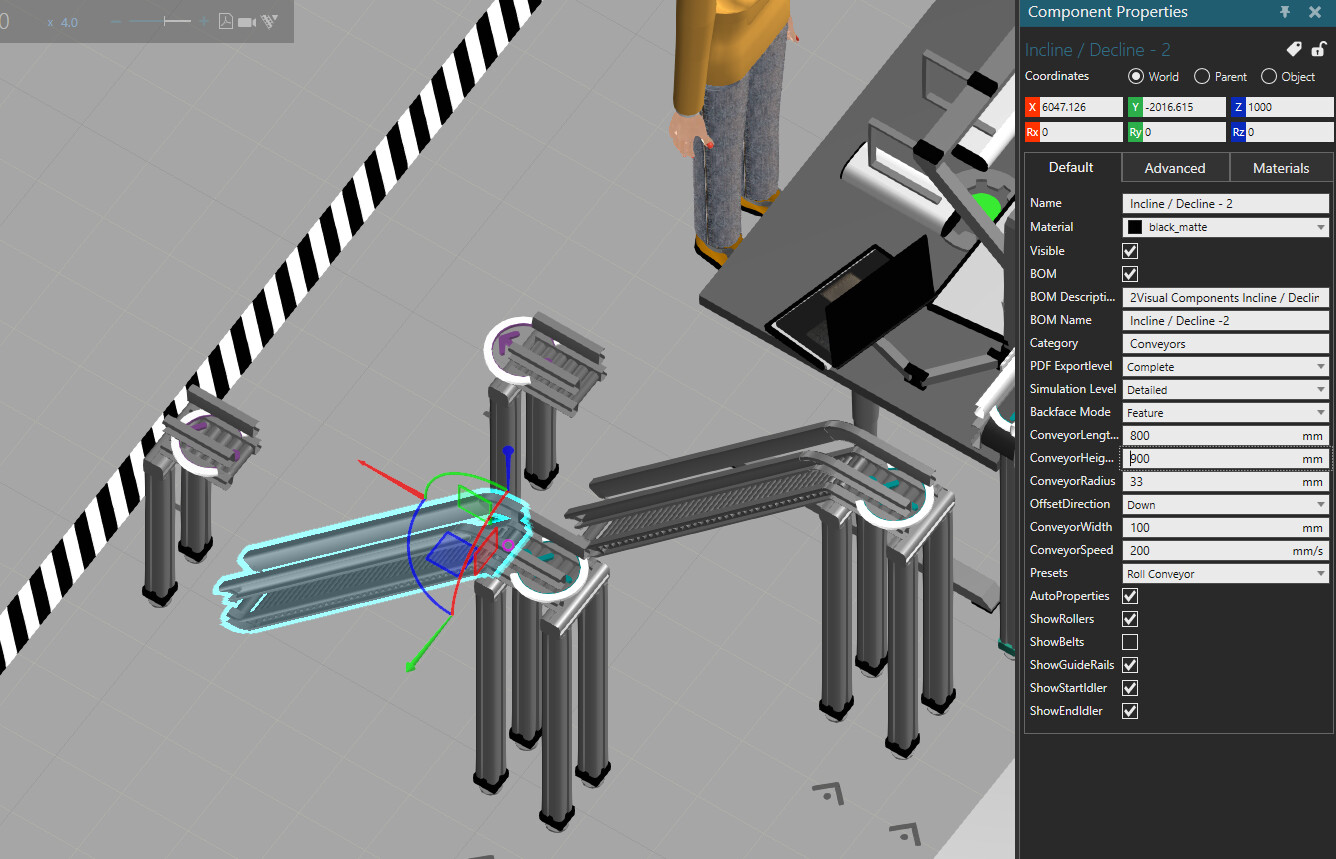
Task: Switch to the Advanced tab
Action: coord(1174,168)
